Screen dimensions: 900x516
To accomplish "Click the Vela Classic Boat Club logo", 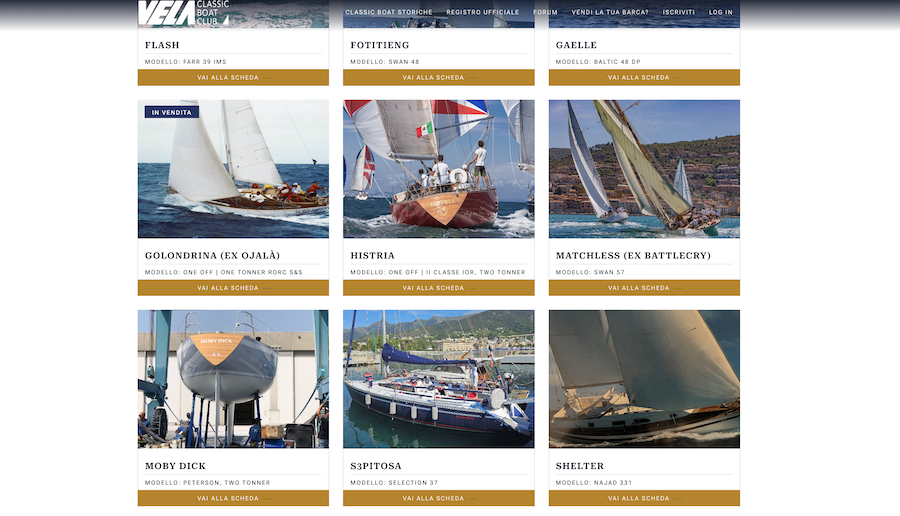I will pos(184,13).
